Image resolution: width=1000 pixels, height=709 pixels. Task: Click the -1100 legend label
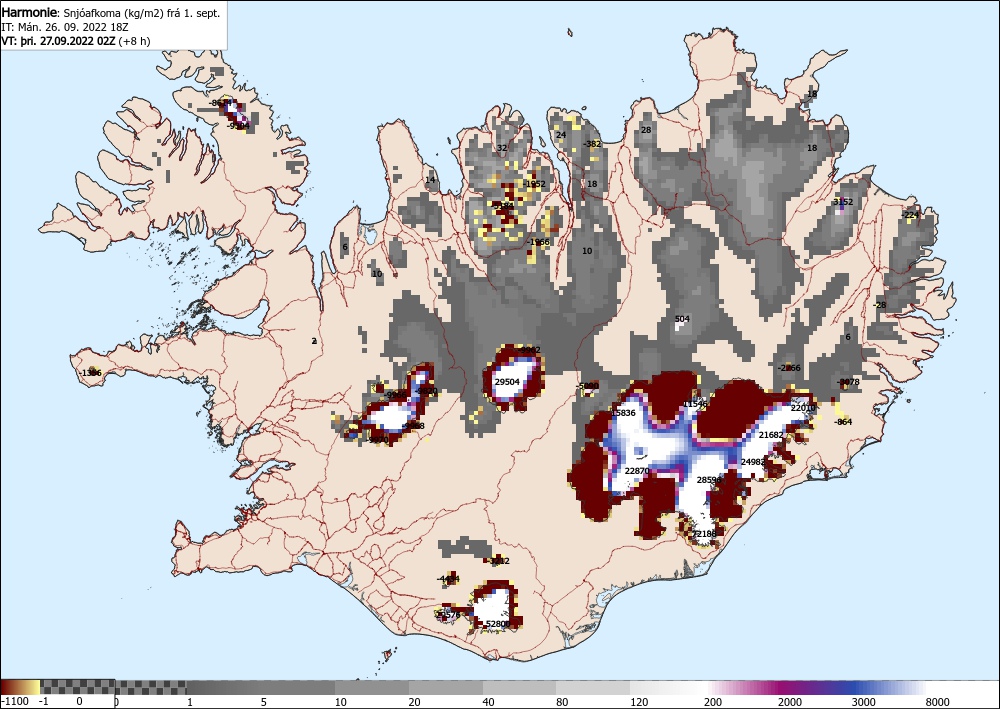point(15,701)
